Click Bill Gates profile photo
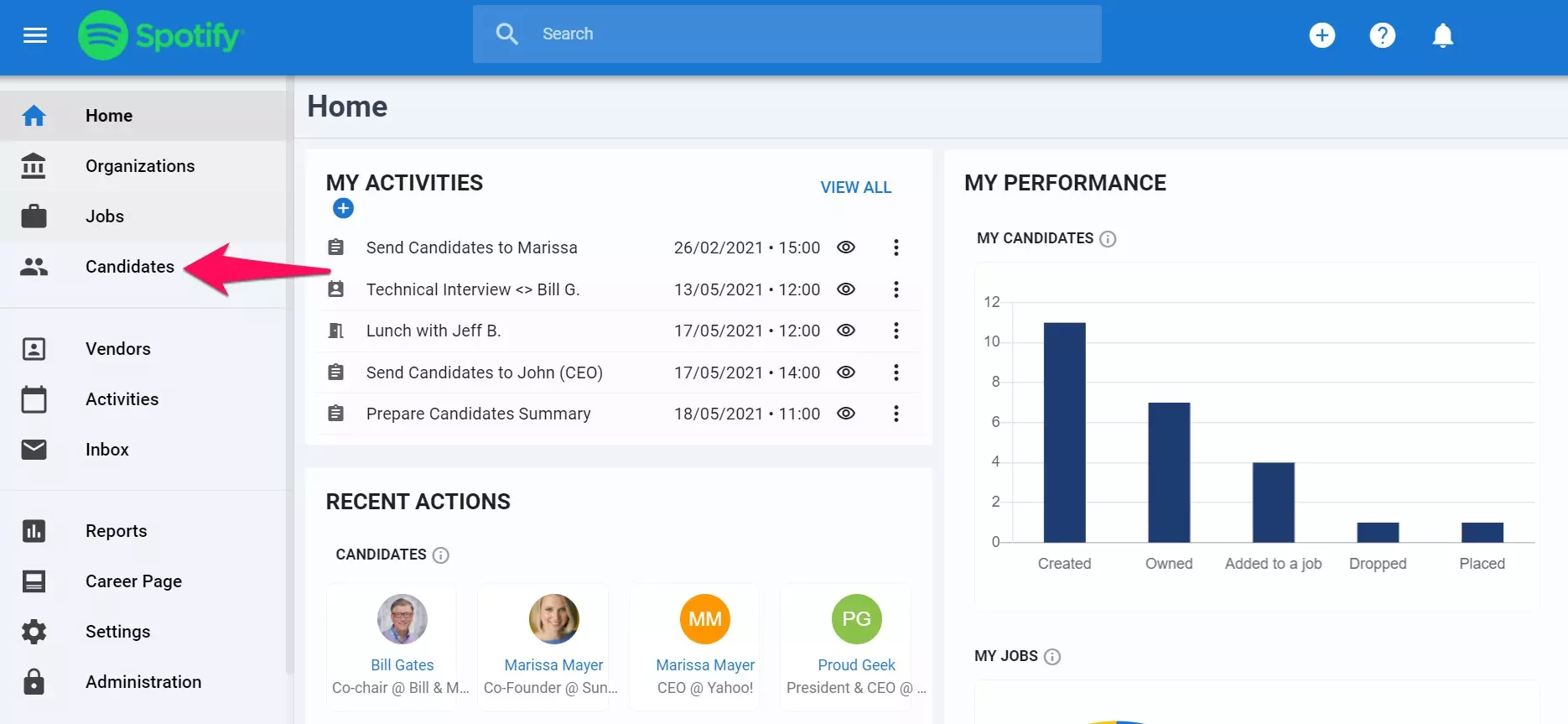This screenshot has height=724, width=1568. coord(402,619)
